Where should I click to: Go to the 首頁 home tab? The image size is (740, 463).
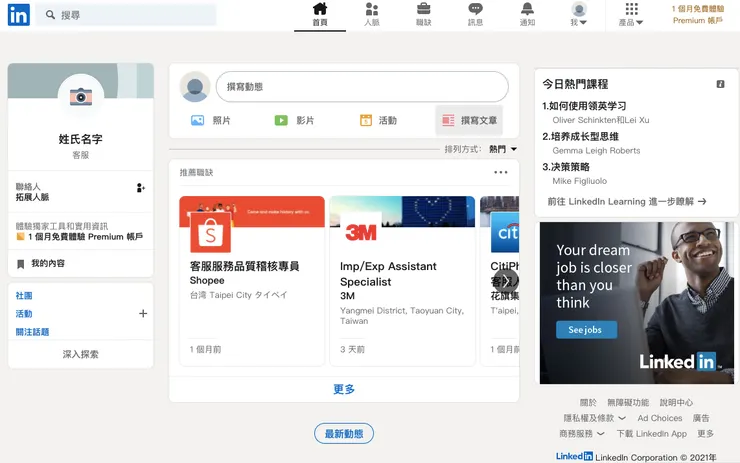(320, 14)
